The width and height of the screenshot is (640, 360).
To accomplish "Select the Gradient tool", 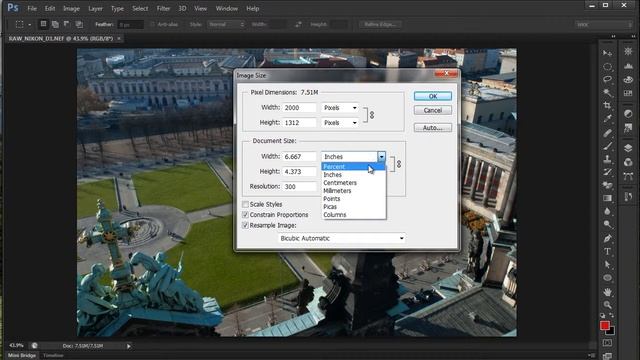I will coord(607,198).
